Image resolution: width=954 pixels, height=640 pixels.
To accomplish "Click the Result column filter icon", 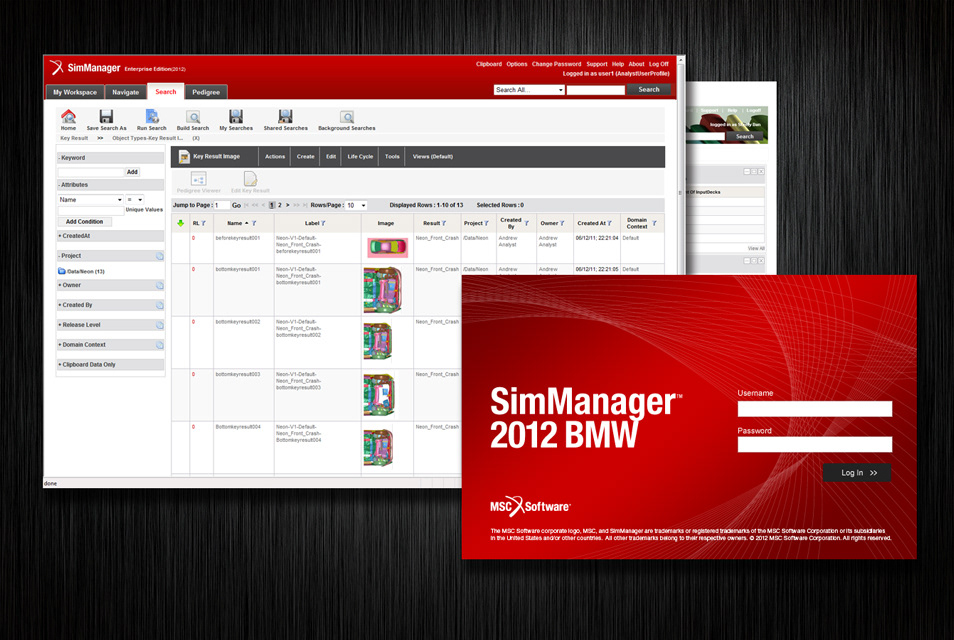I will click(444, 223).
